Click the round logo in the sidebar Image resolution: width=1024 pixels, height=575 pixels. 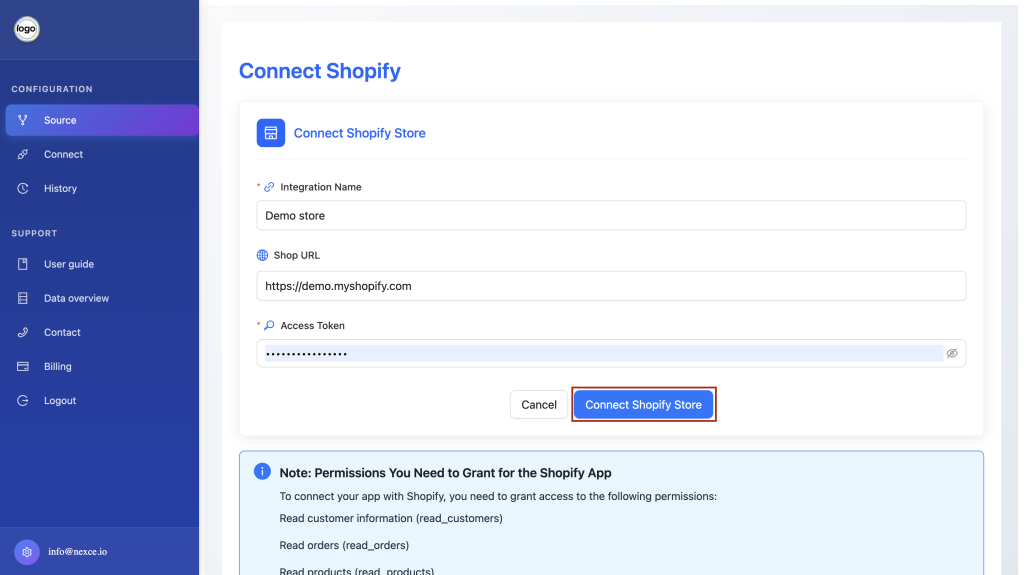point(27,29)
